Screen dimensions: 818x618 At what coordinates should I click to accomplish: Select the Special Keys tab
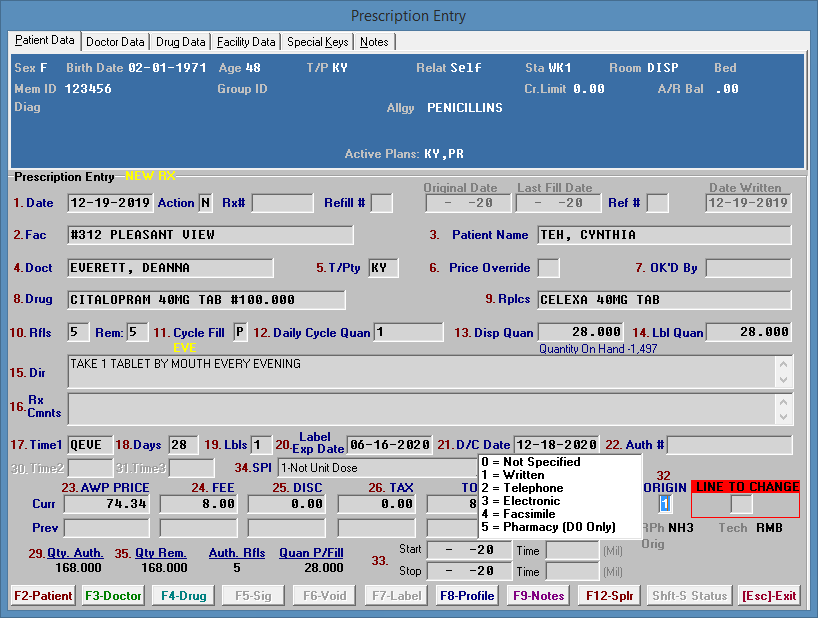coord(317,42)
